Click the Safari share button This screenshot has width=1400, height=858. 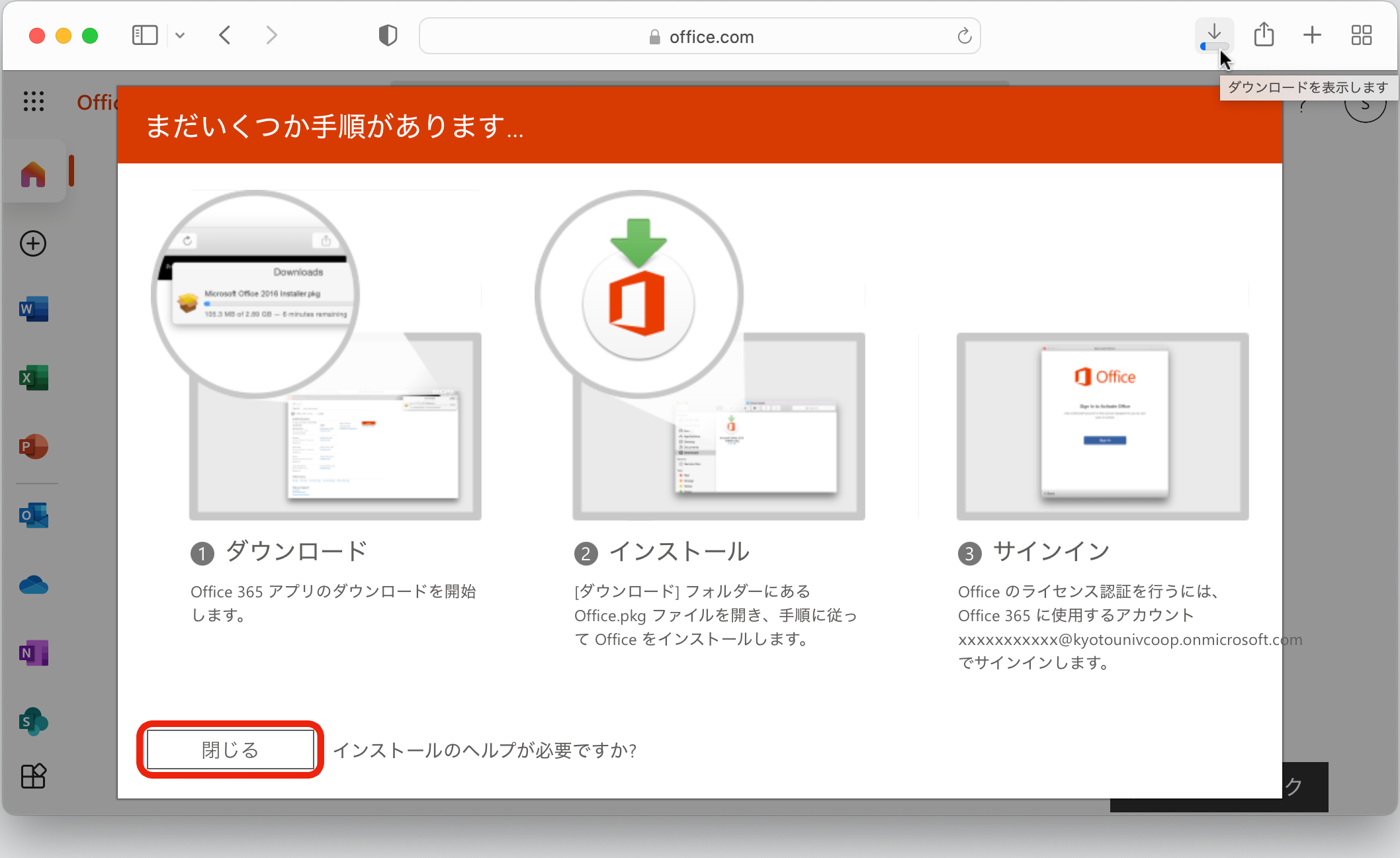point(1264,35)
